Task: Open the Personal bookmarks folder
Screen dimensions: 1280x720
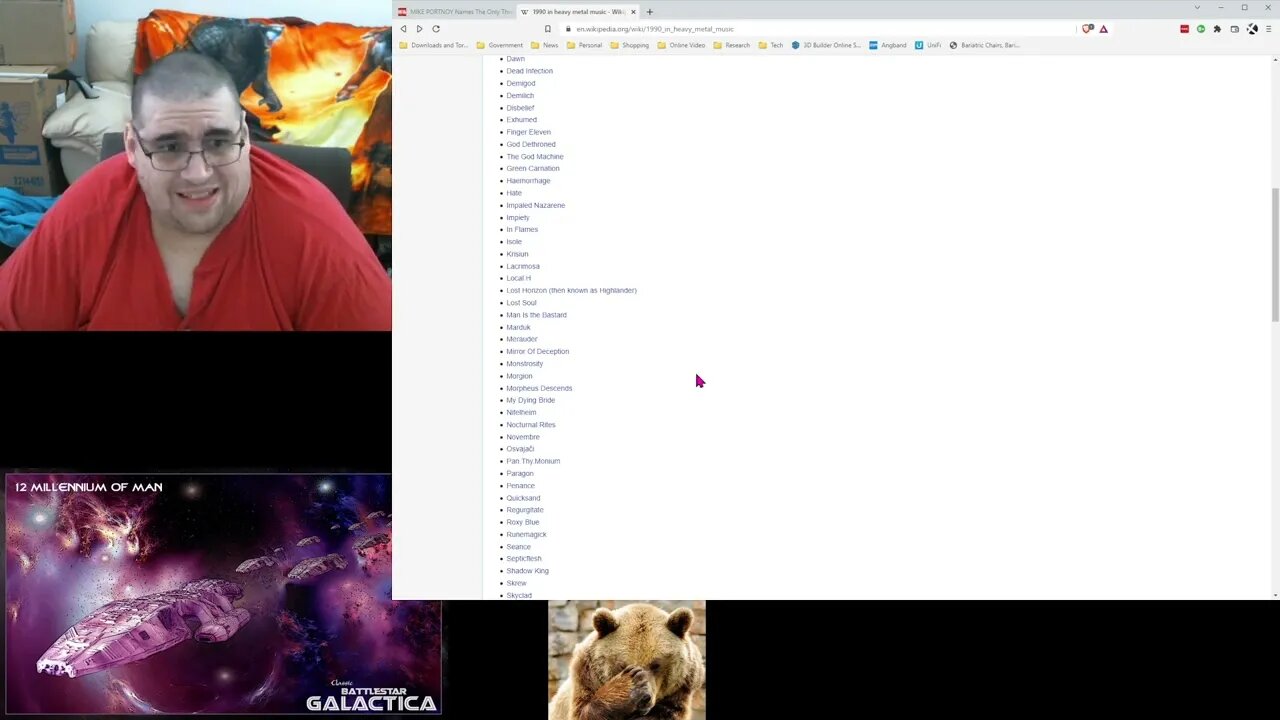Action: pos(584,45)
